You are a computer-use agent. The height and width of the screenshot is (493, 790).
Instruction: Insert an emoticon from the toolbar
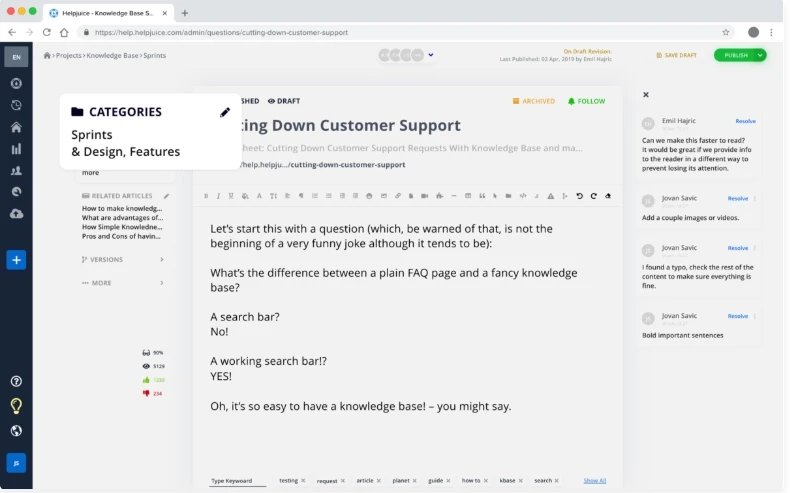(369, 196)
